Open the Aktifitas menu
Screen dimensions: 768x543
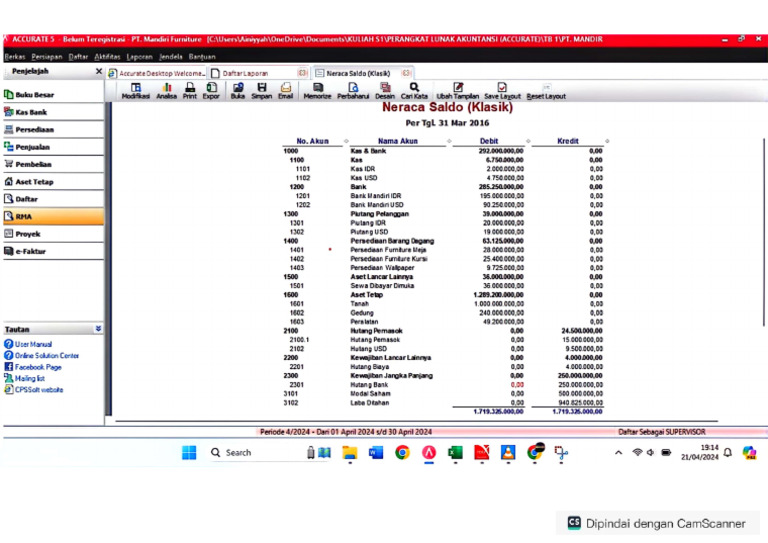click(107, 57)
